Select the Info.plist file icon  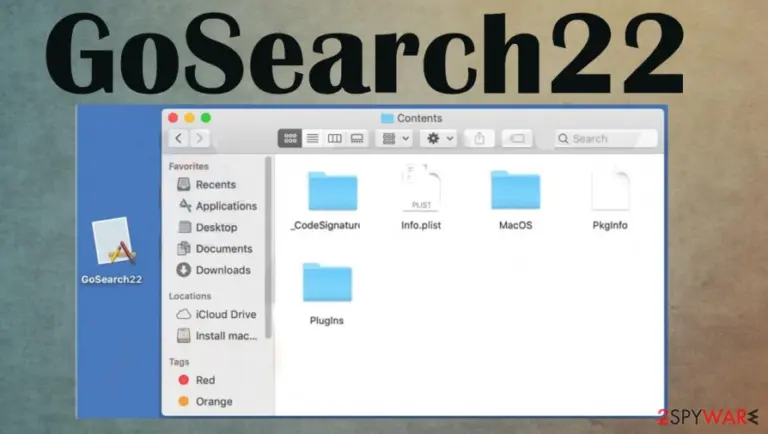[421, 188]
